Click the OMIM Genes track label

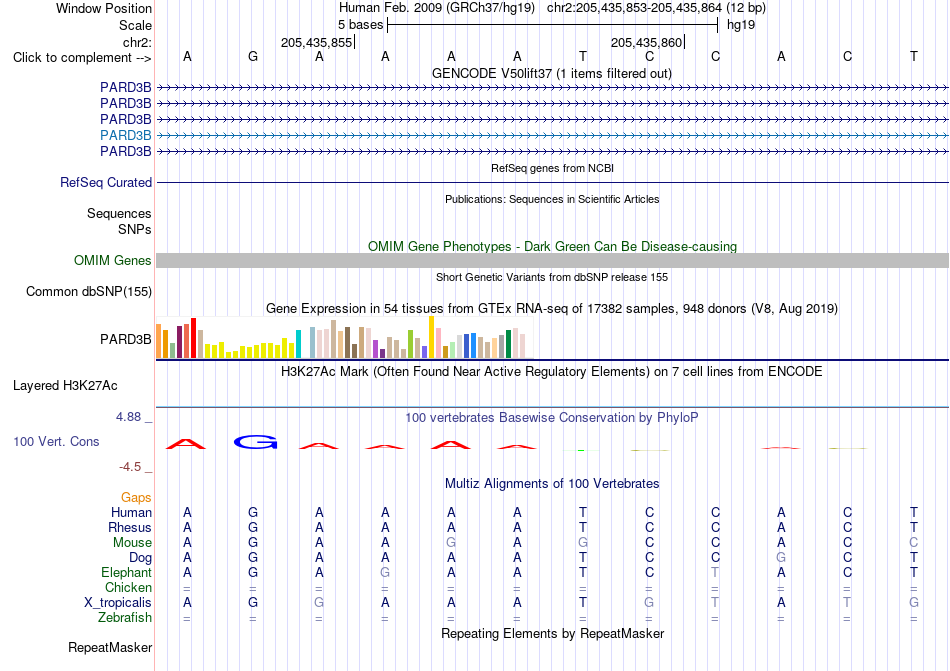(113, 260)
